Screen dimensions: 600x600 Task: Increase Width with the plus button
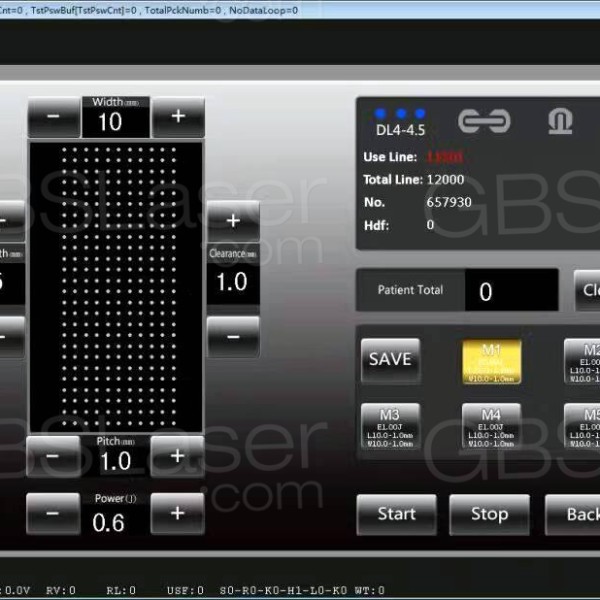[x=178, y=117]
